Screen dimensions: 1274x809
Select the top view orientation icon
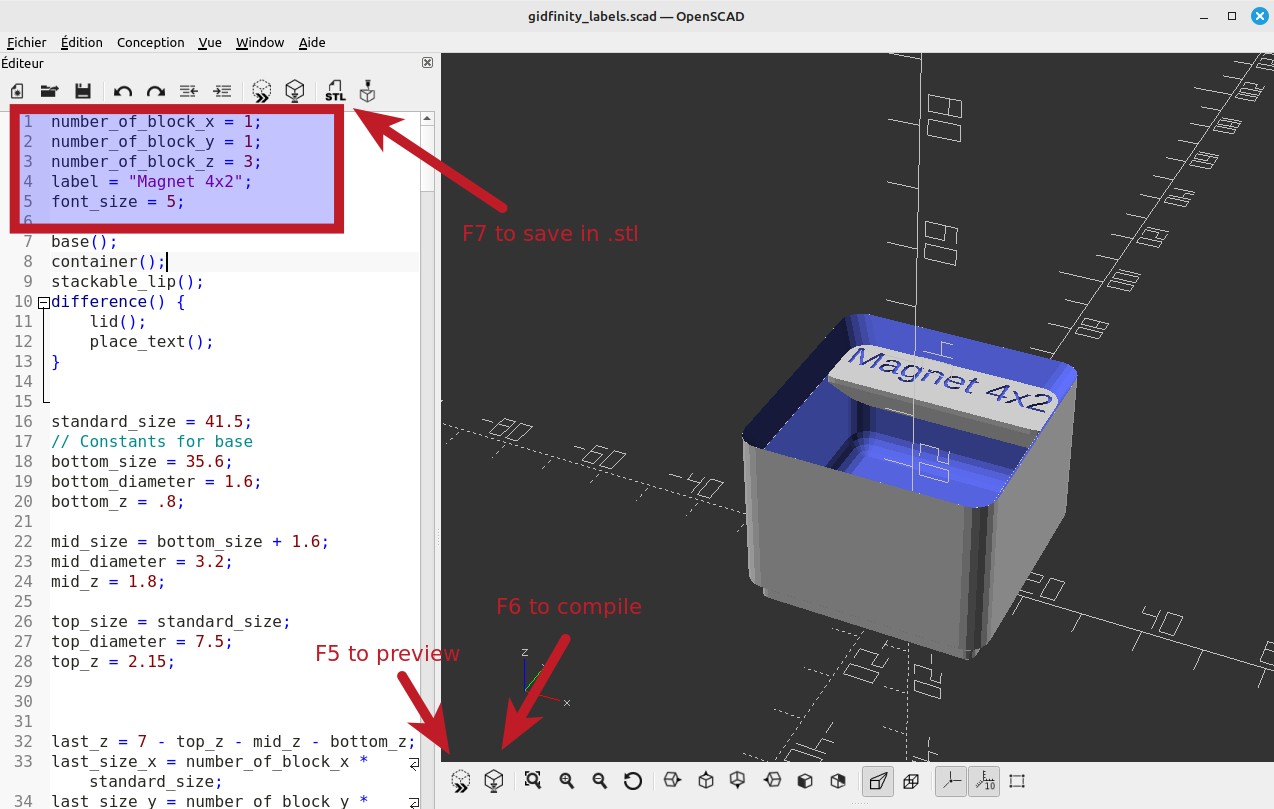[x=706, y=780]
